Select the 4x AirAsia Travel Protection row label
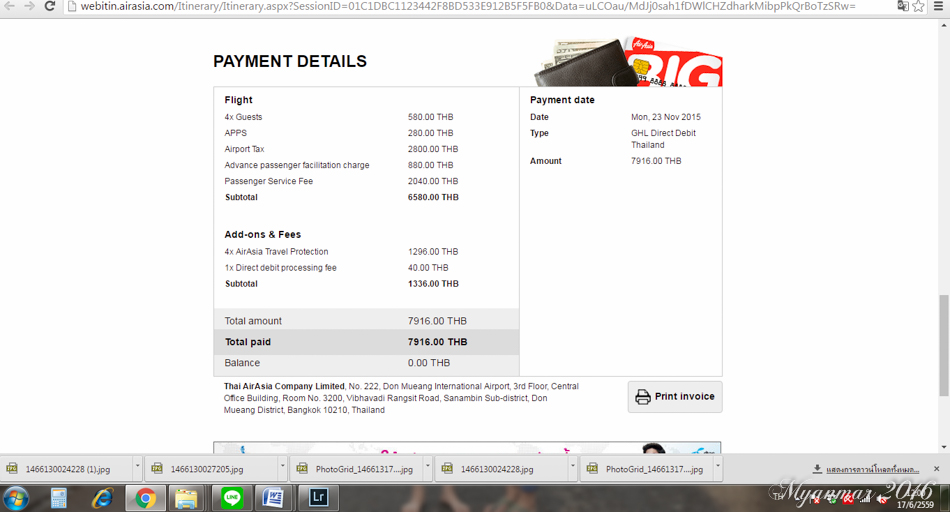 click(276, 251)
